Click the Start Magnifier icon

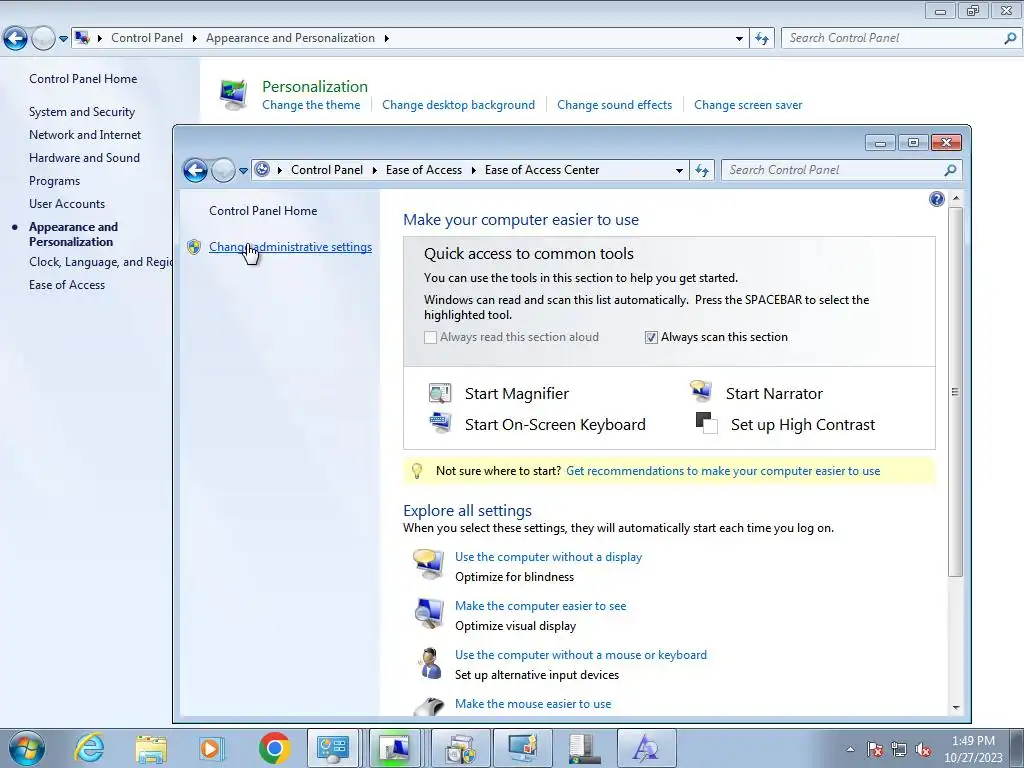coord(440,392)
